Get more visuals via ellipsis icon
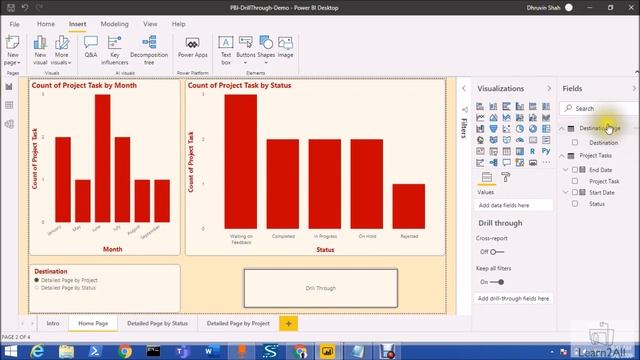The width and height of the screenshot is (640, 360). tap(546, 162)
